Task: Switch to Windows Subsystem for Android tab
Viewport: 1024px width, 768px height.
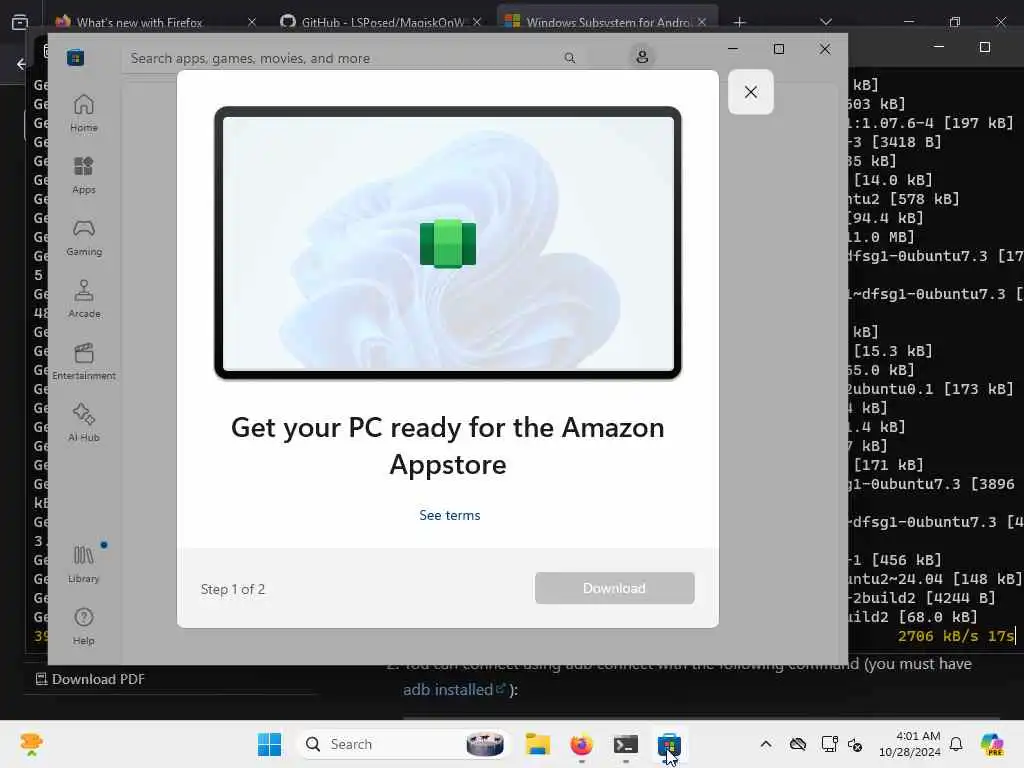Action: click(x=607, y=22)
